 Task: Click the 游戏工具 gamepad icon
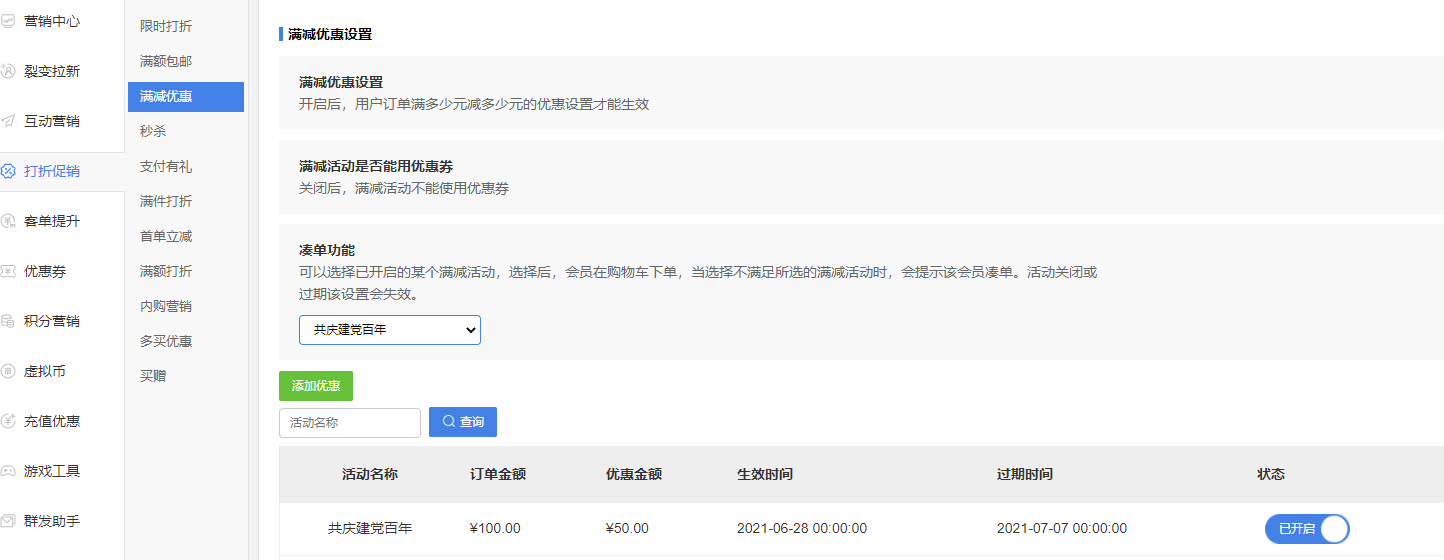[8, 471]
